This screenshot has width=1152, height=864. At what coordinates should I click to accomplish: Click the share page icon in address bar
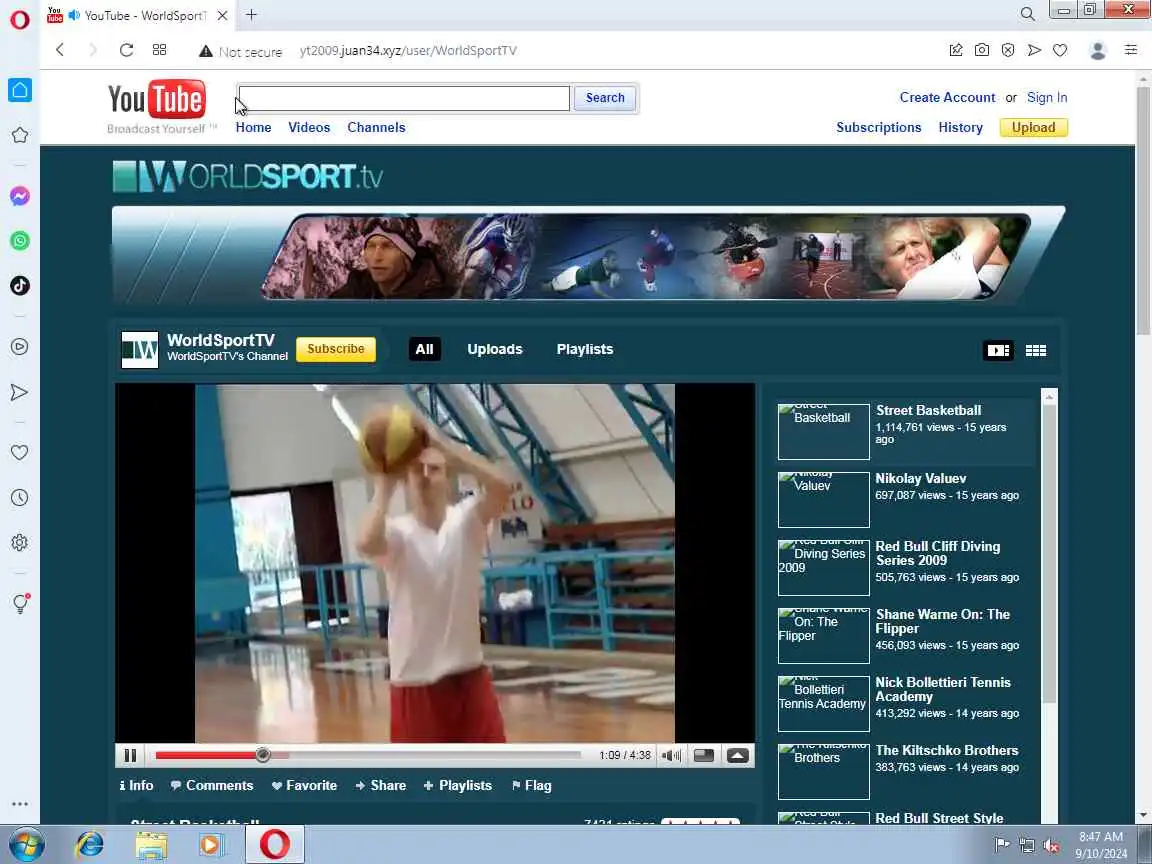pyautogui.click(x=956, y=50)
